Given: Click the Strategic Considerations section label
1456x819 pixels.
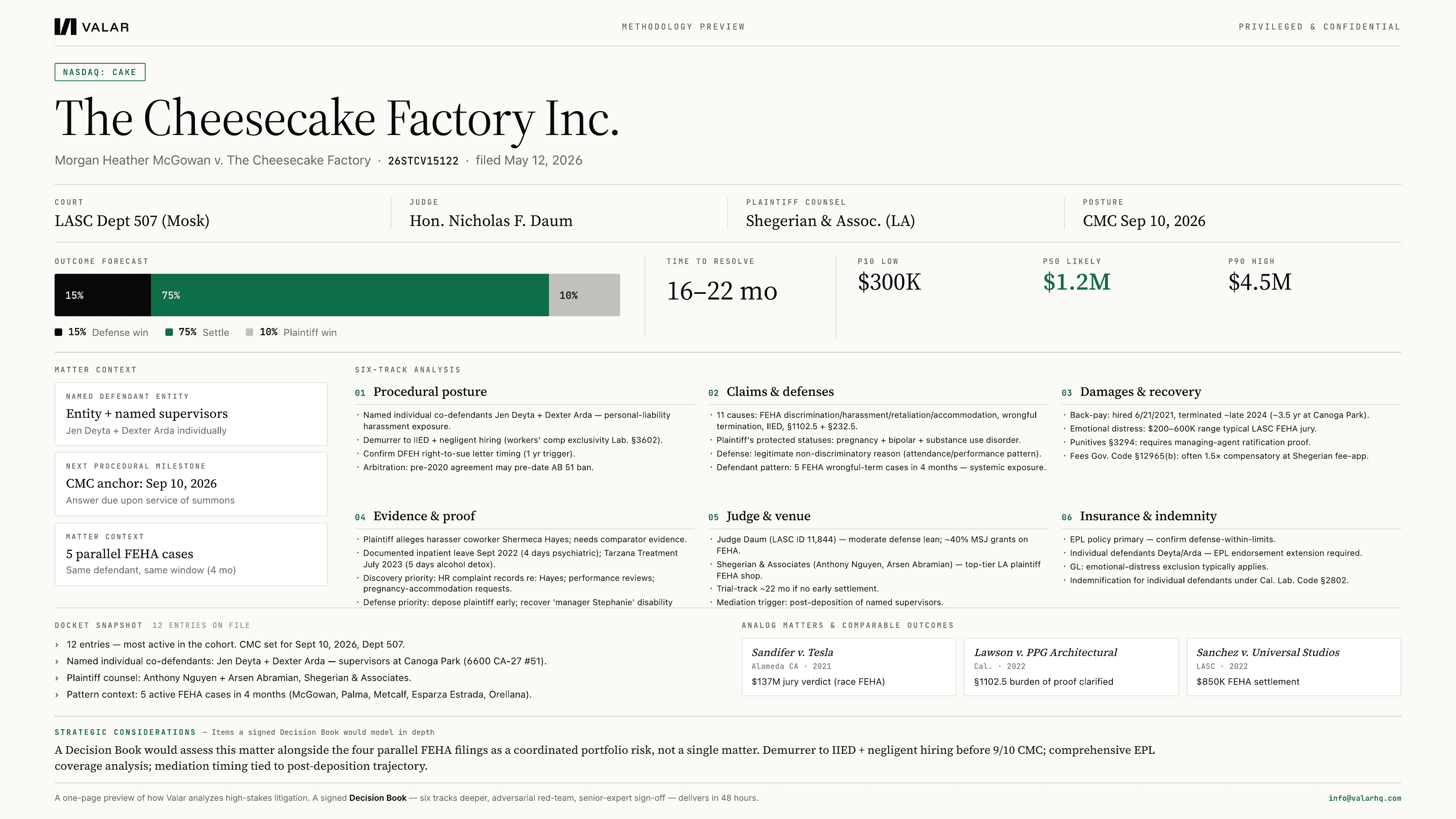Looking at the screenshot, I should [125, 733].
